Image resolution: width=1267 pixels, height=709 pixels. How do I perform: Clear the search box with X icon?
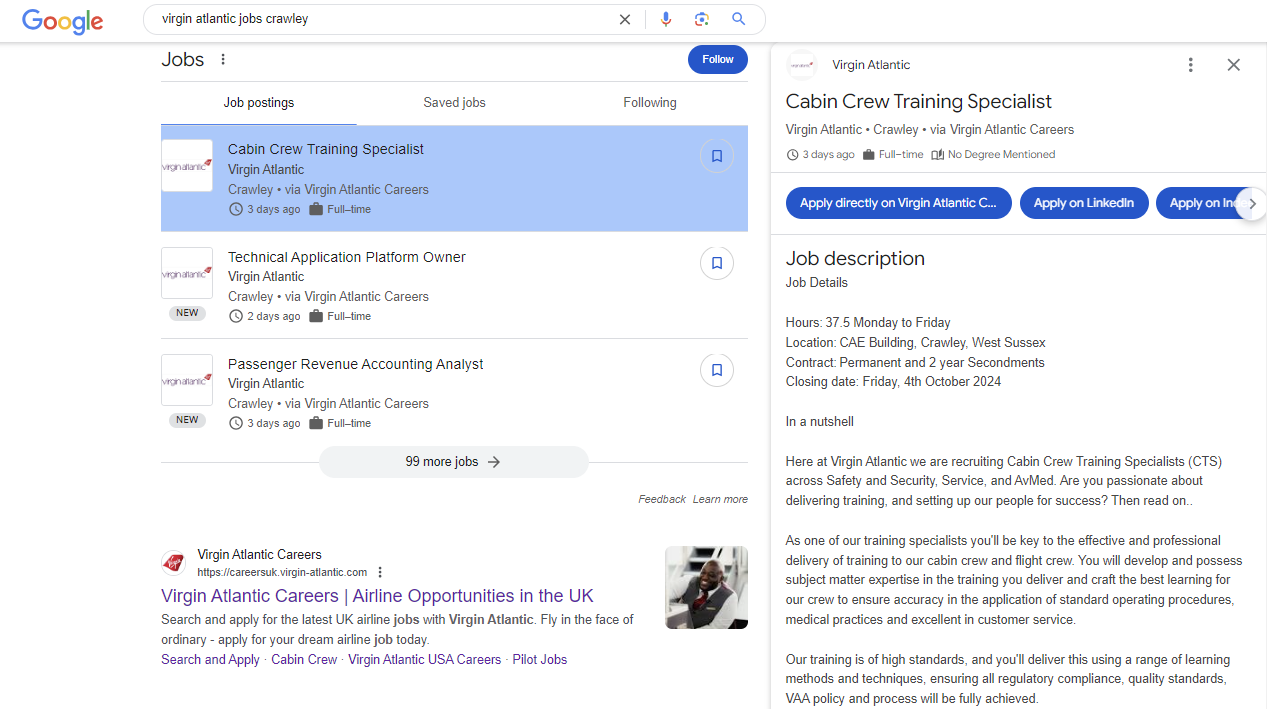(625, 19)
